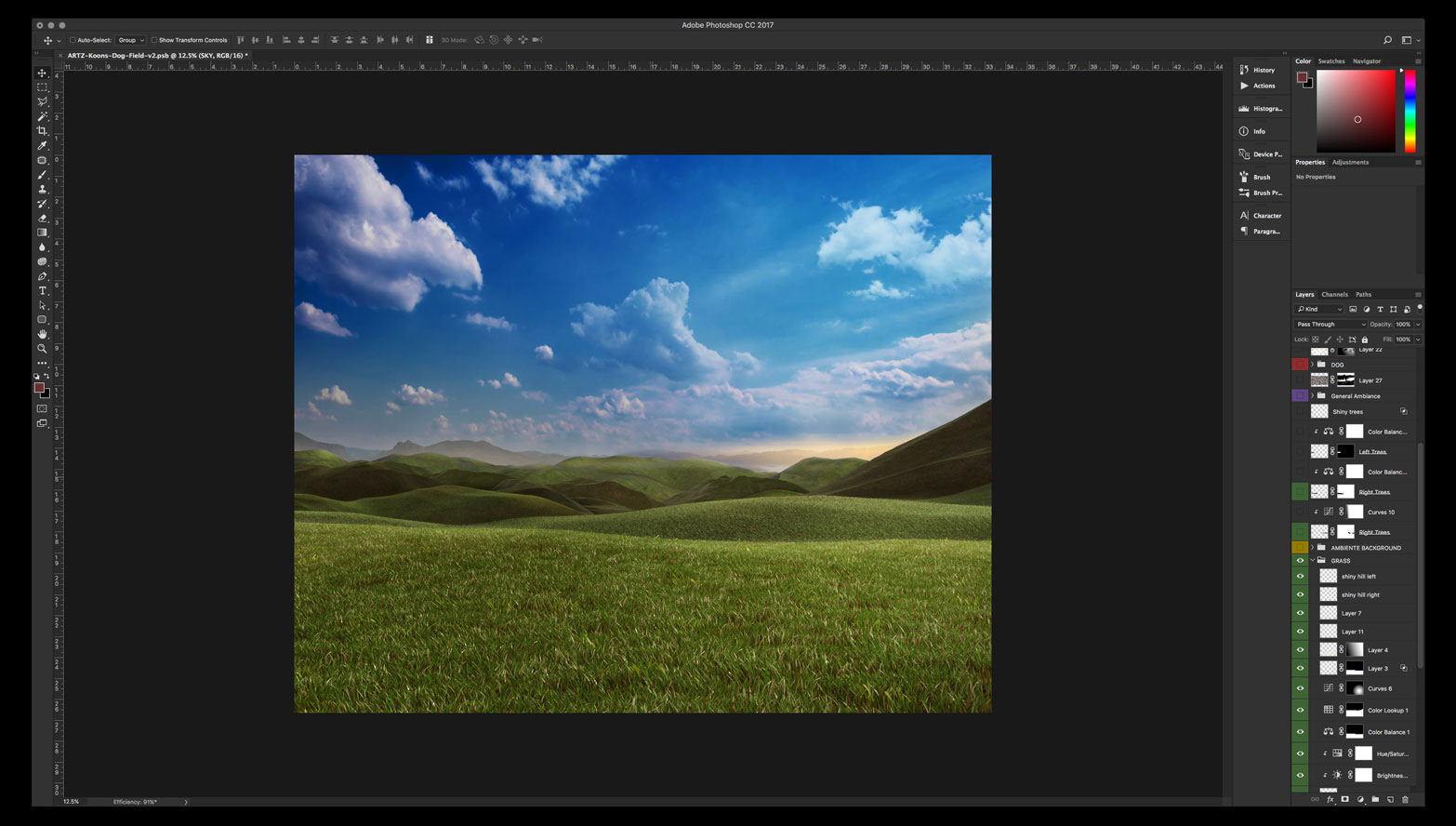
Task: Open the Info panel
Action: click(1252, 131)
